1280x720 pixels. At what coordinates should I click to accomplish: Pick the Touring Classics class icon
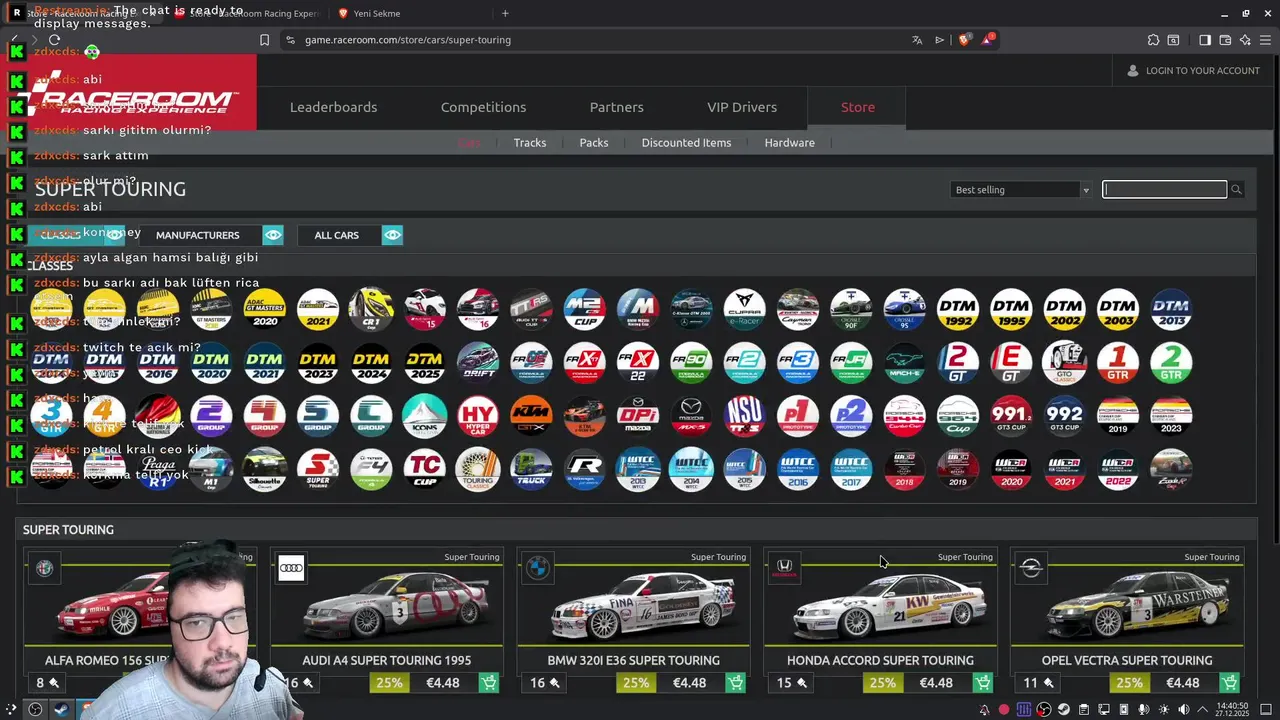(x=478, y=469)
